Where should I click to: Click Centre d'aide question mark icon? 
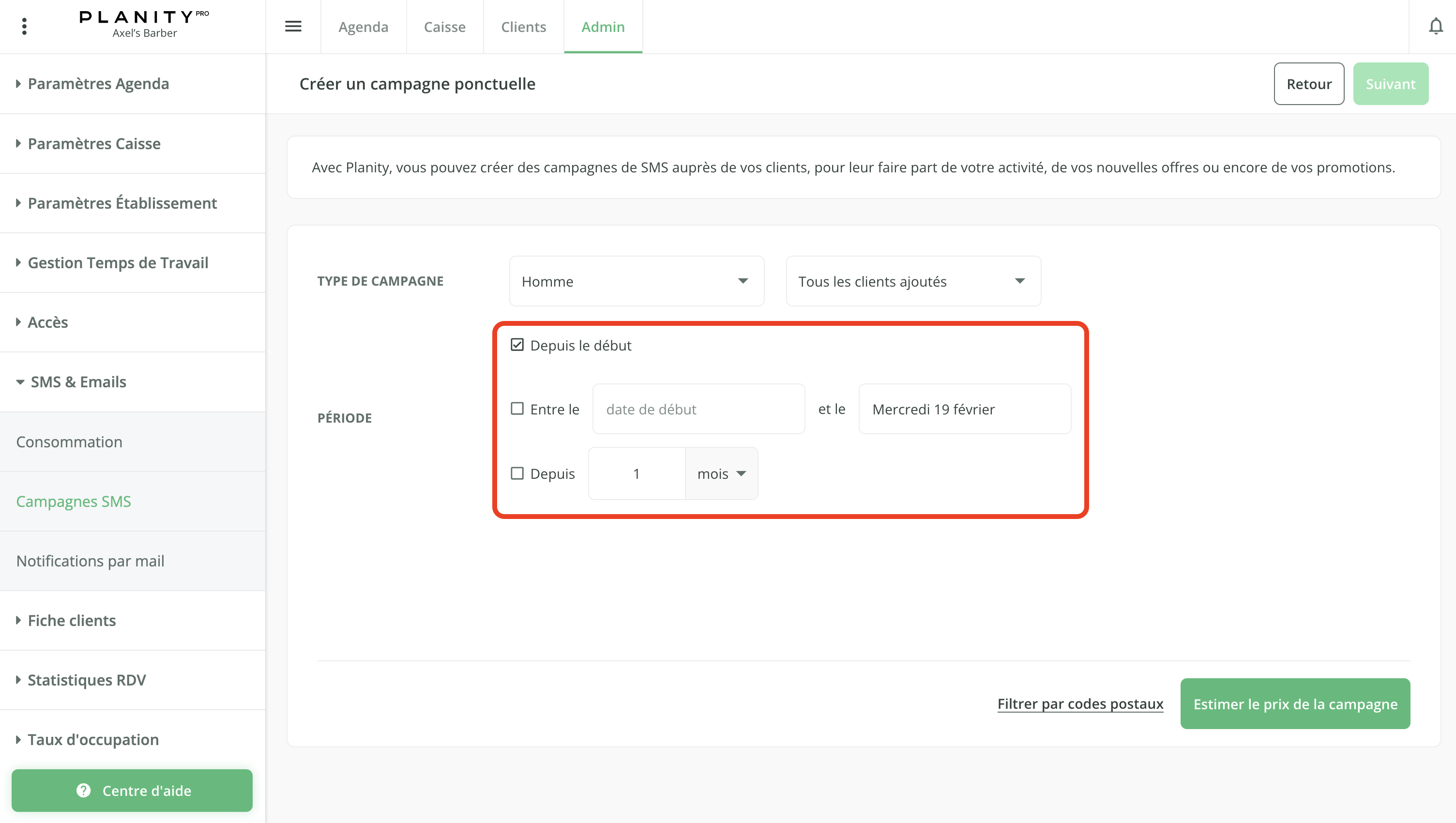pyautogui.click(x=84, y=790)
